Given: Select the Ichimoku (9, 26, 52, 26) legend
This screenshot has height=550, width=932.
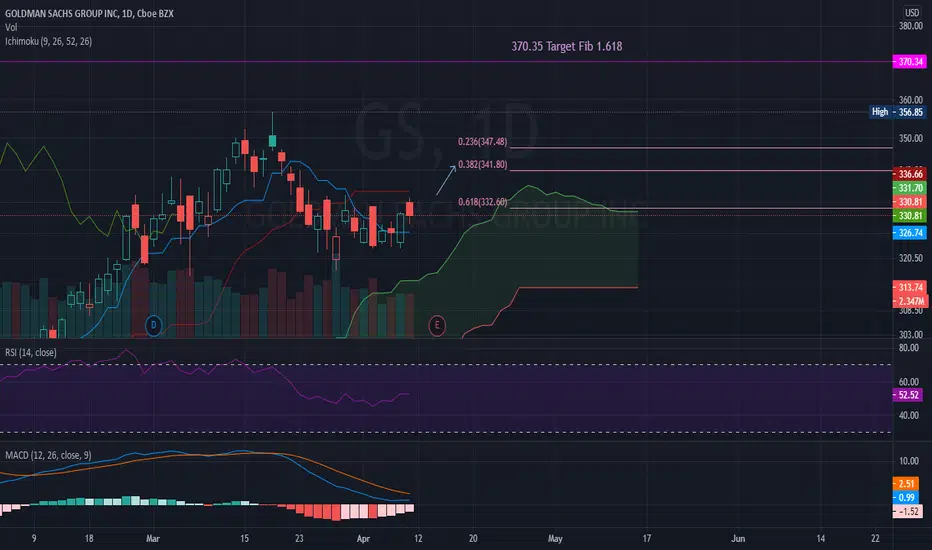Looking at the screenshot, I should [48, 41].
